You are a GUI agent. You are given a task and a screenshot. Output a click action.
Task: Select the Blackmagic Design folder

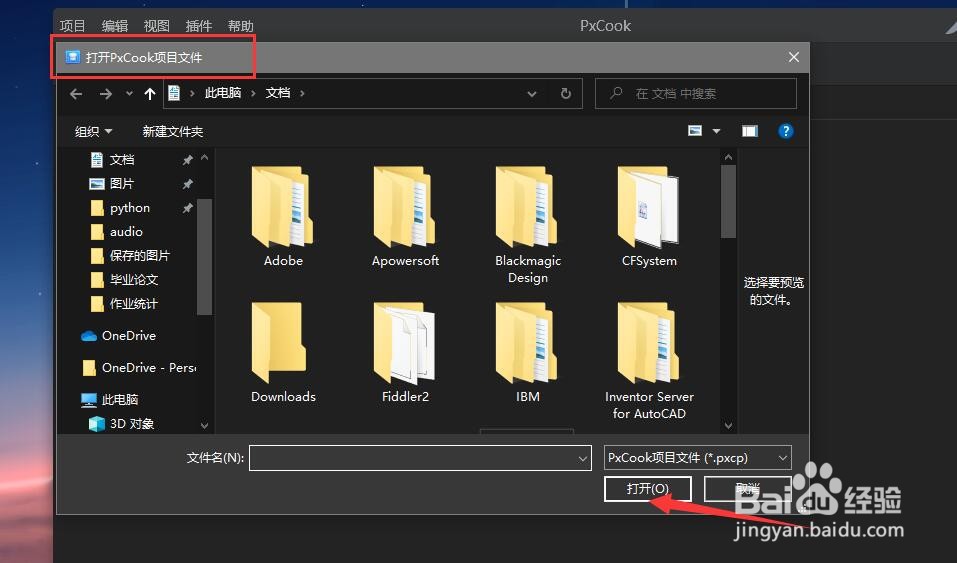pos(528,225)
